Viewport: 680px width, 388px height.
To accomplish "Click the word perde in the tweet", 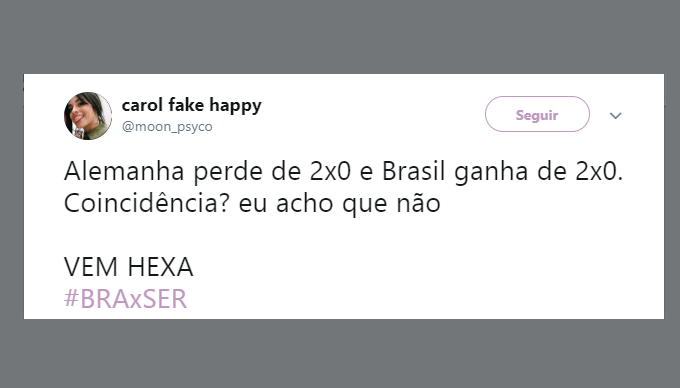I will [x=228, y=173].
